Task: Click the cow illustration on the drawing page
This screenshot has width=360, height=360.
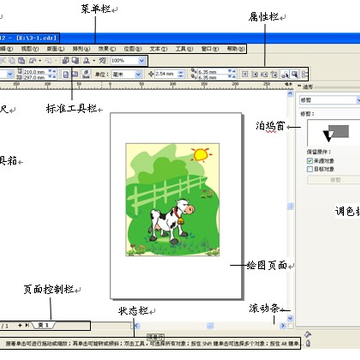Action: click(x=171, y=221)
